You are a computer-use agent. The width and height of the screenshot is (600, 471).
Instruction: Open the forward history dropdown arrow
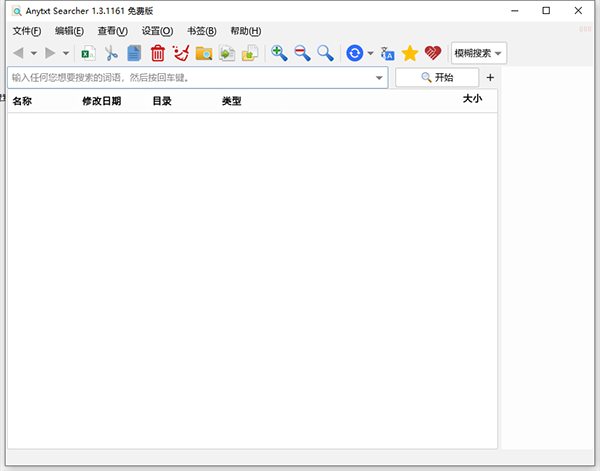coord(66,54)
